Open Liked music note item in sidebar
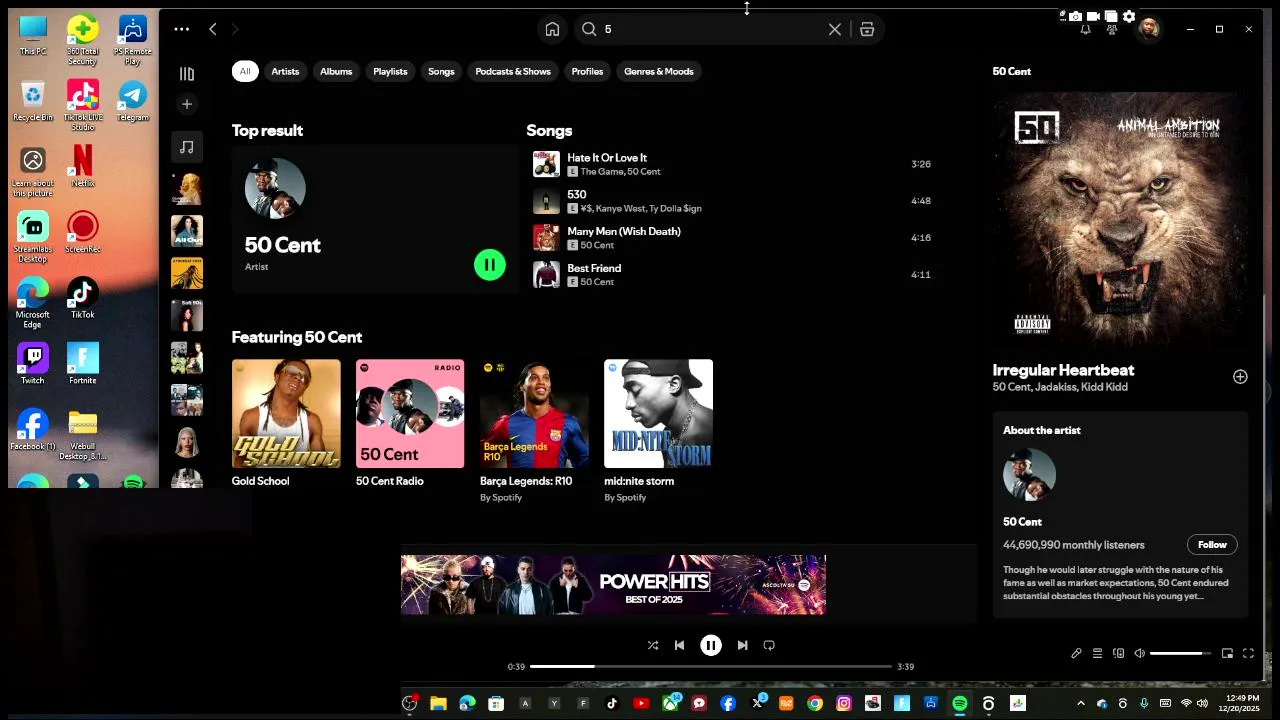The height and width of the screenshot is (720, 1280). (x=186, y=147)
